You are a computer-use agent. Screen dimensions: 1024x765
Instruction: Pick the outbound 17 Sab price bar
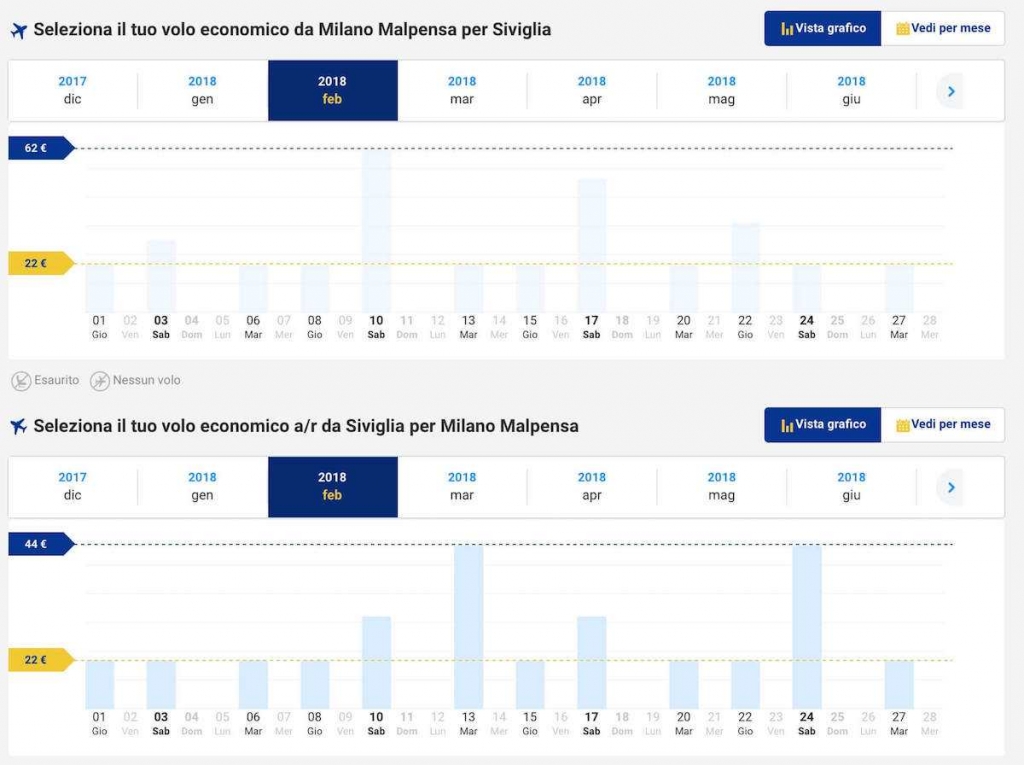[x=592, y=245]
